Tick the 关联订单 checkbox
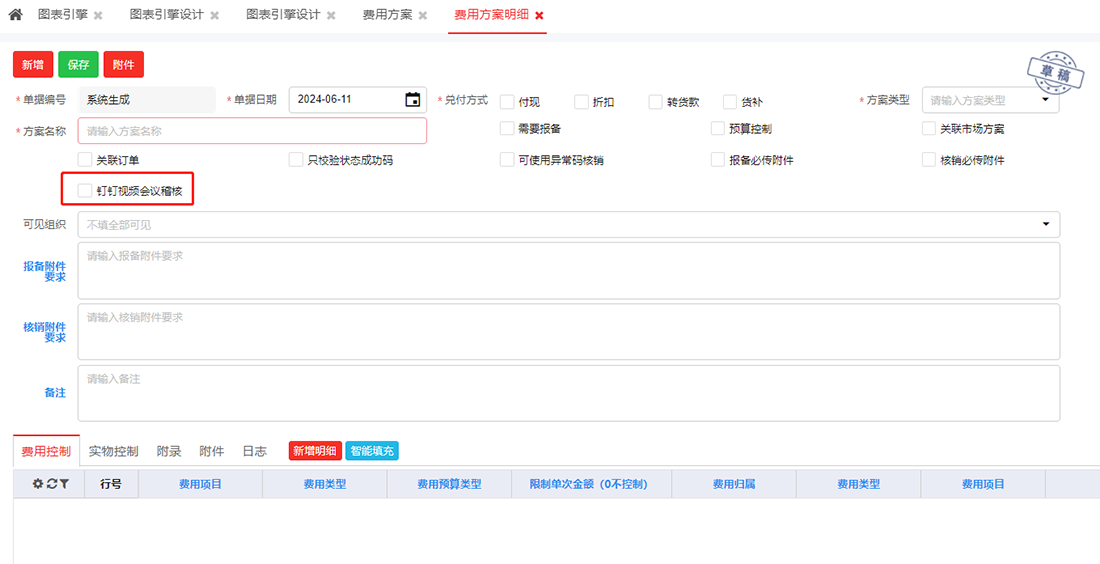1100x564 pixels. 85,160
